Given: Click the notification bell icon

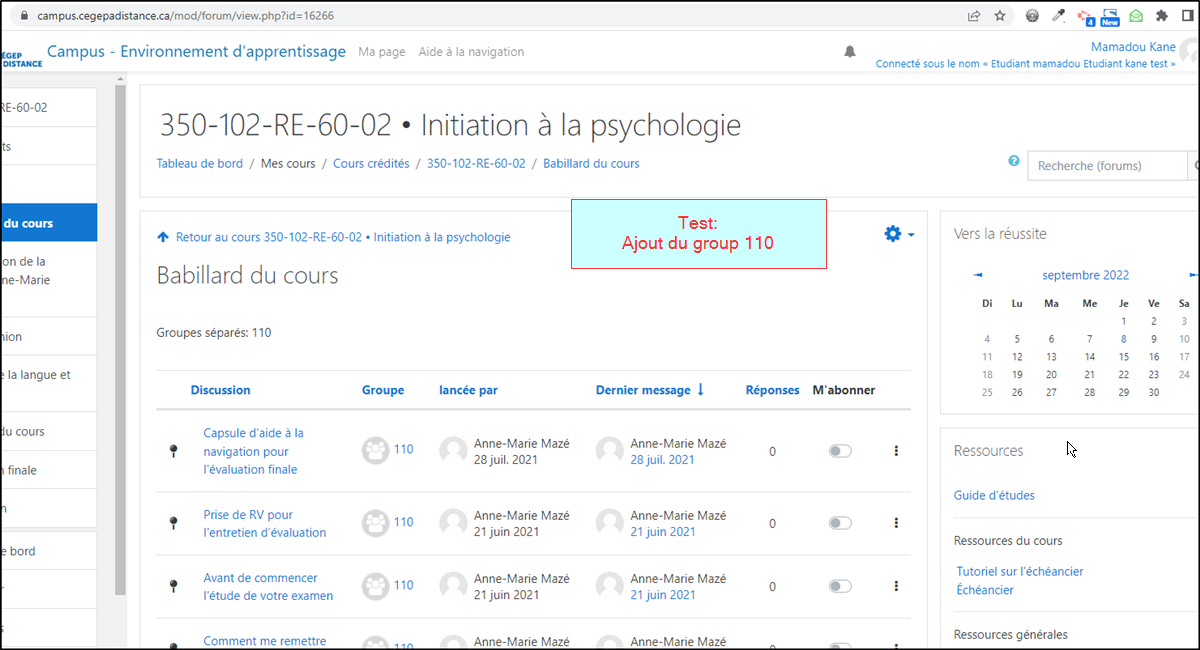Looking at the screenshot, I should tap(850, 52).
